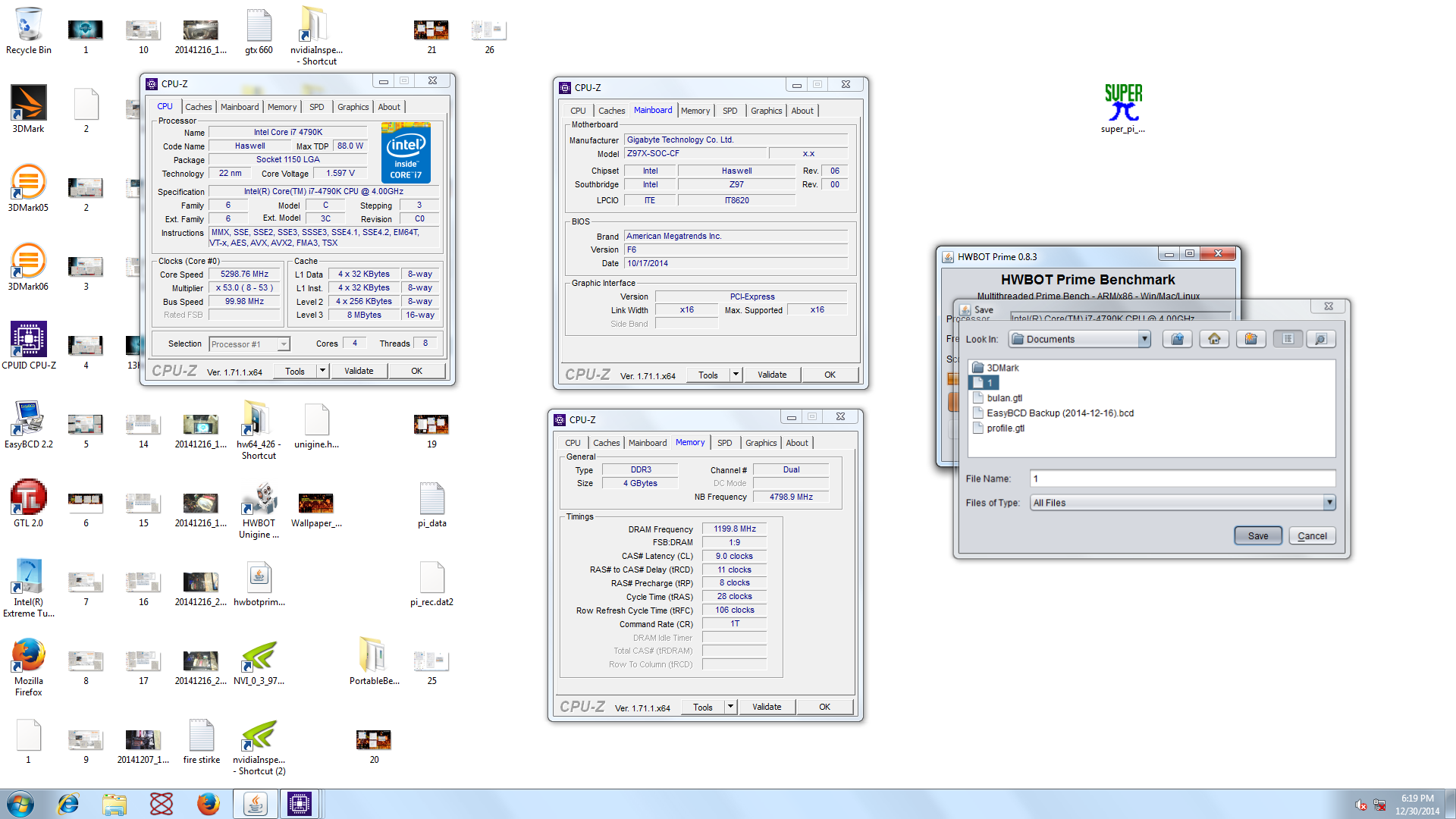Go up one folder level in Save dialog
1456x819 pixels.
pyautogui.click(x=1177, y=339)
